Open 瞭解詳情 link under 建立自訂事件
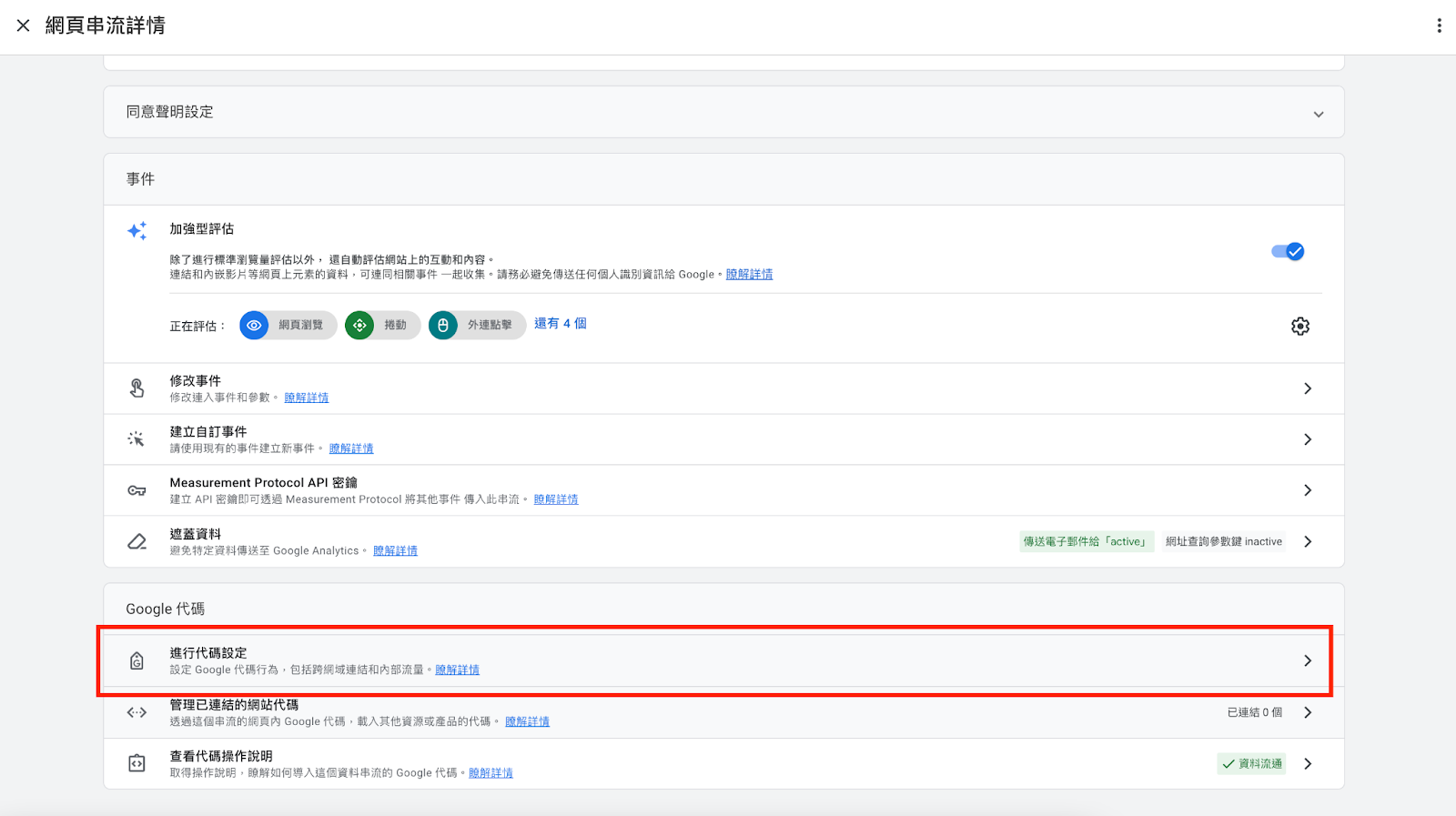The height and width of the screenshot is (816, 1456). (351, 448)
